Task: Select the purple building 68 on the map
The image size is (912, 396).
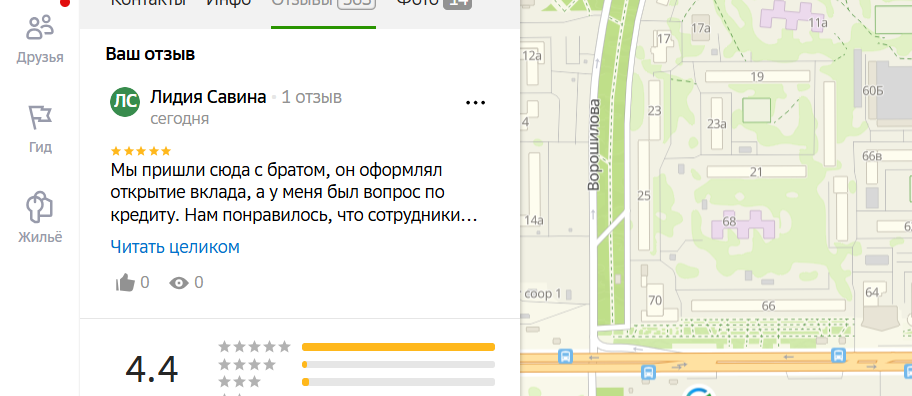Action: (743, 224)
